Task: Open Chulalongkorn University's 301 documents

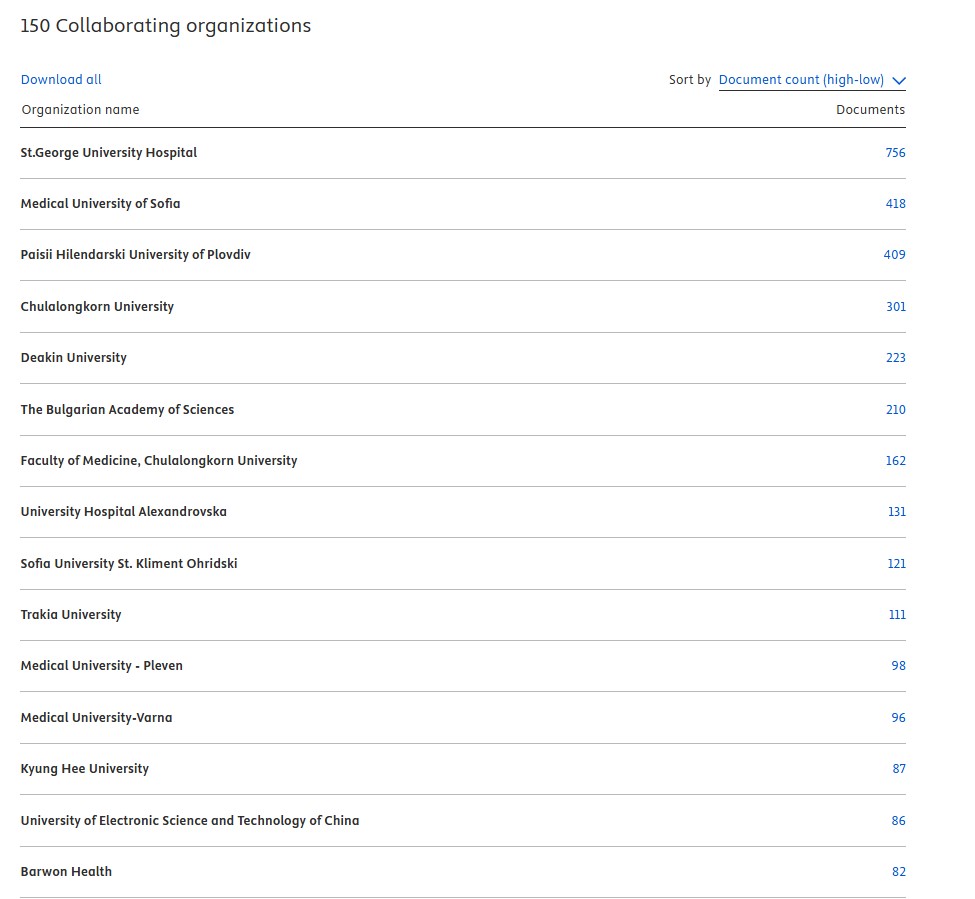Action: (x=895, y=307)
